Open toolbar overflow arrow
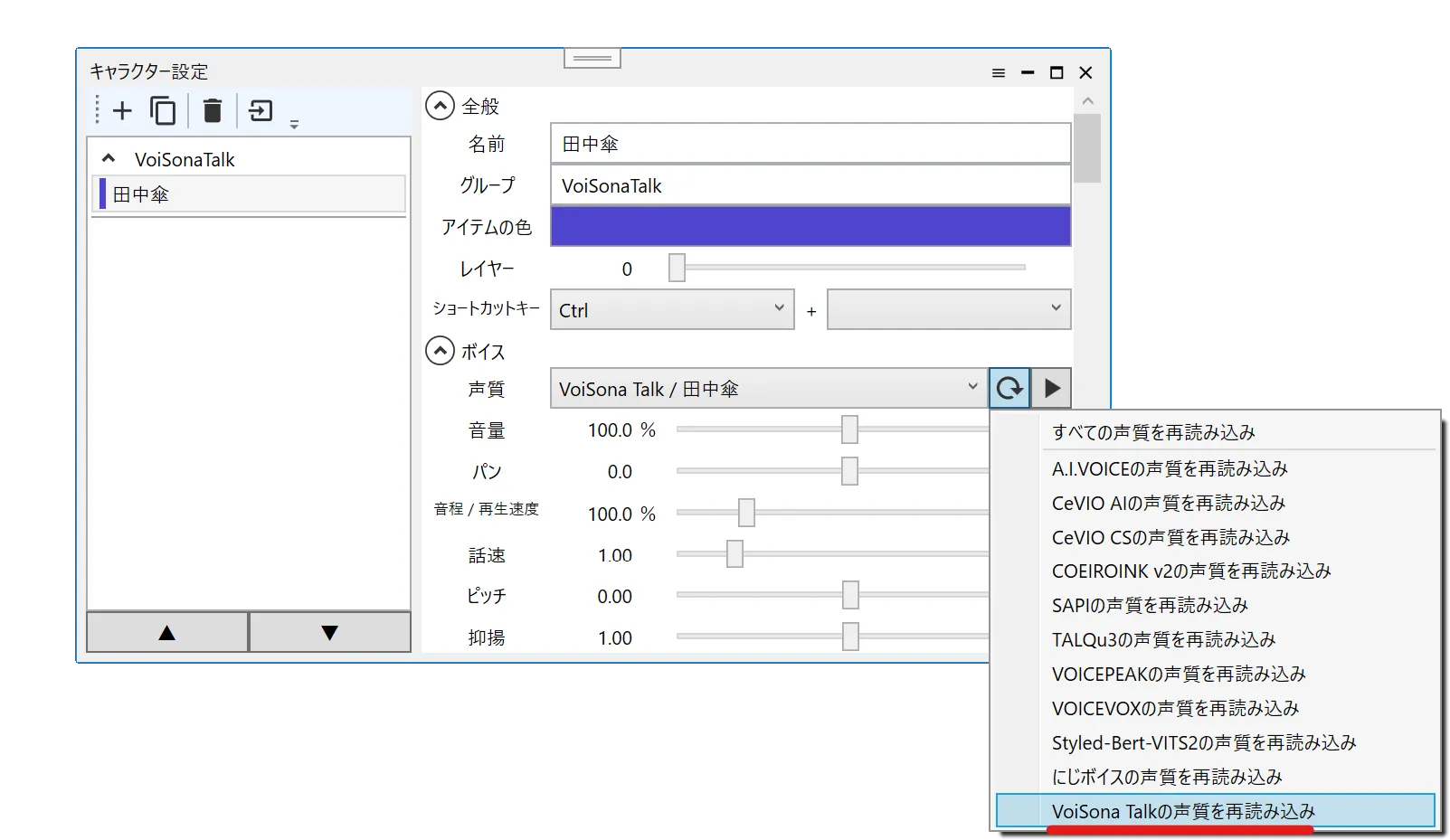Screen dimensions: 1450x840 point(294,125)
